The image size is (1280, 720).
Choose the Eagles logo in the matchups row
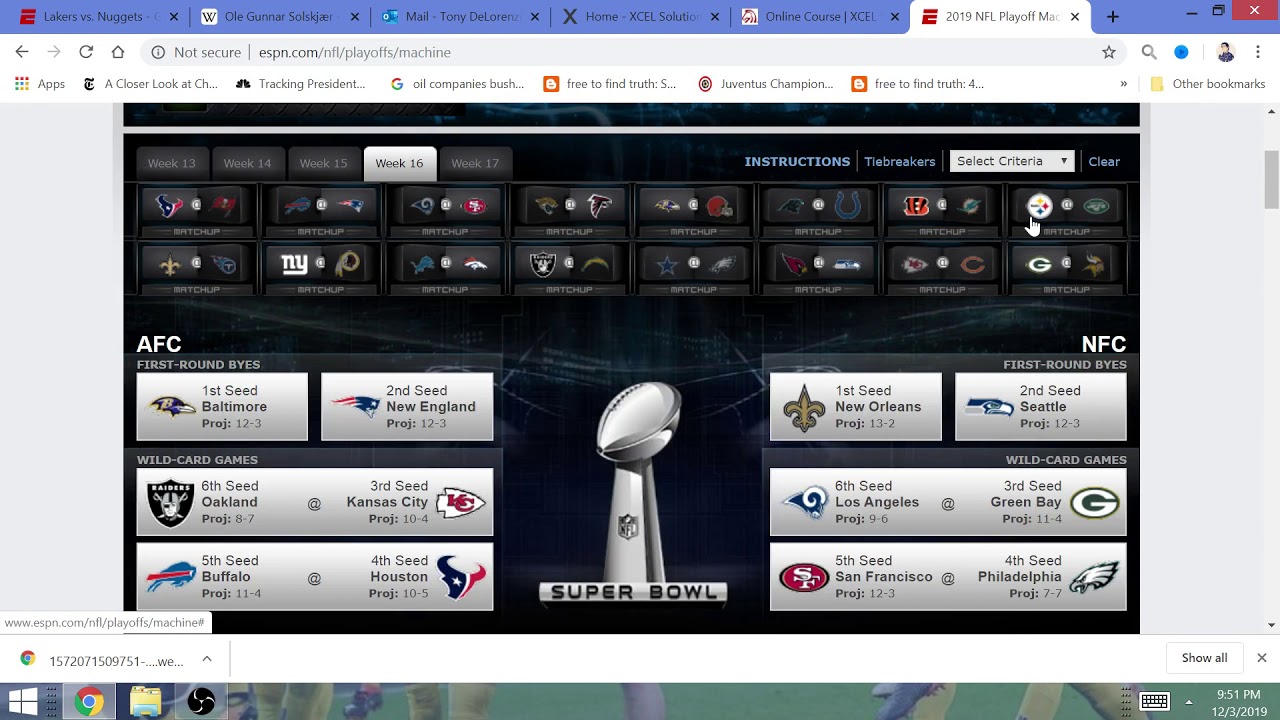point(721,264)
